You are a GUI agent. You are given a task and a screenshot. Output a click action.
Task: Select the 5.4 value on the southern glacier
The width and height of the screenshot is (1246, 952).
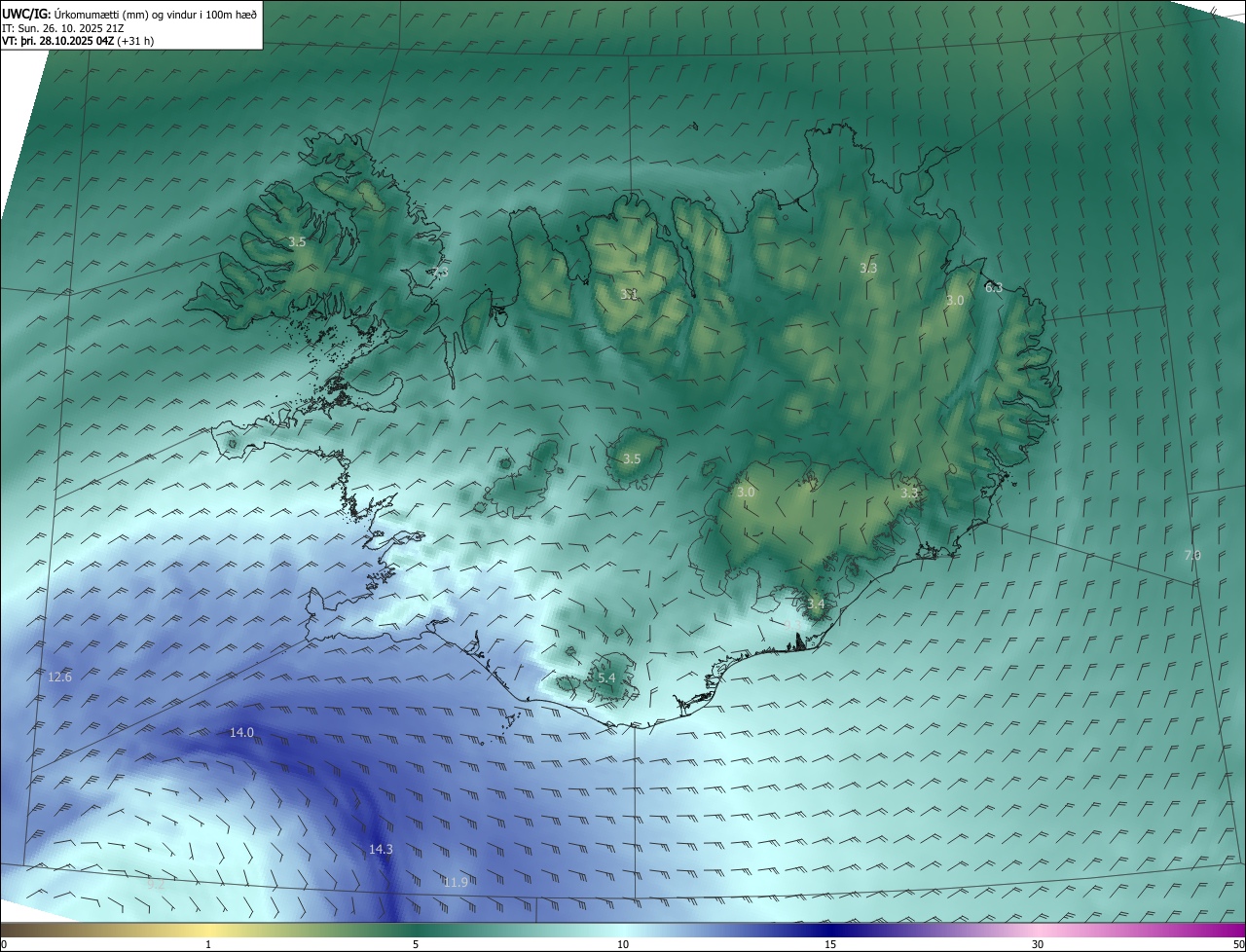click(606, 678)
